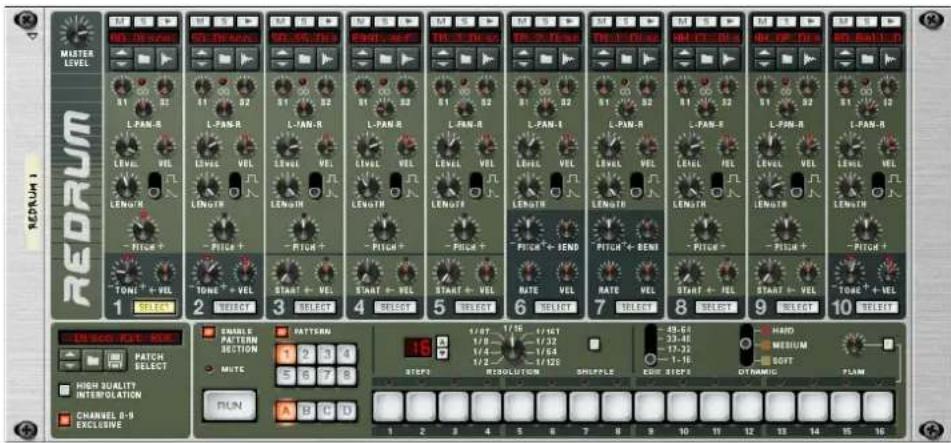Select pattern 8 button
951x443 pixels.
[x=346, y=376]
